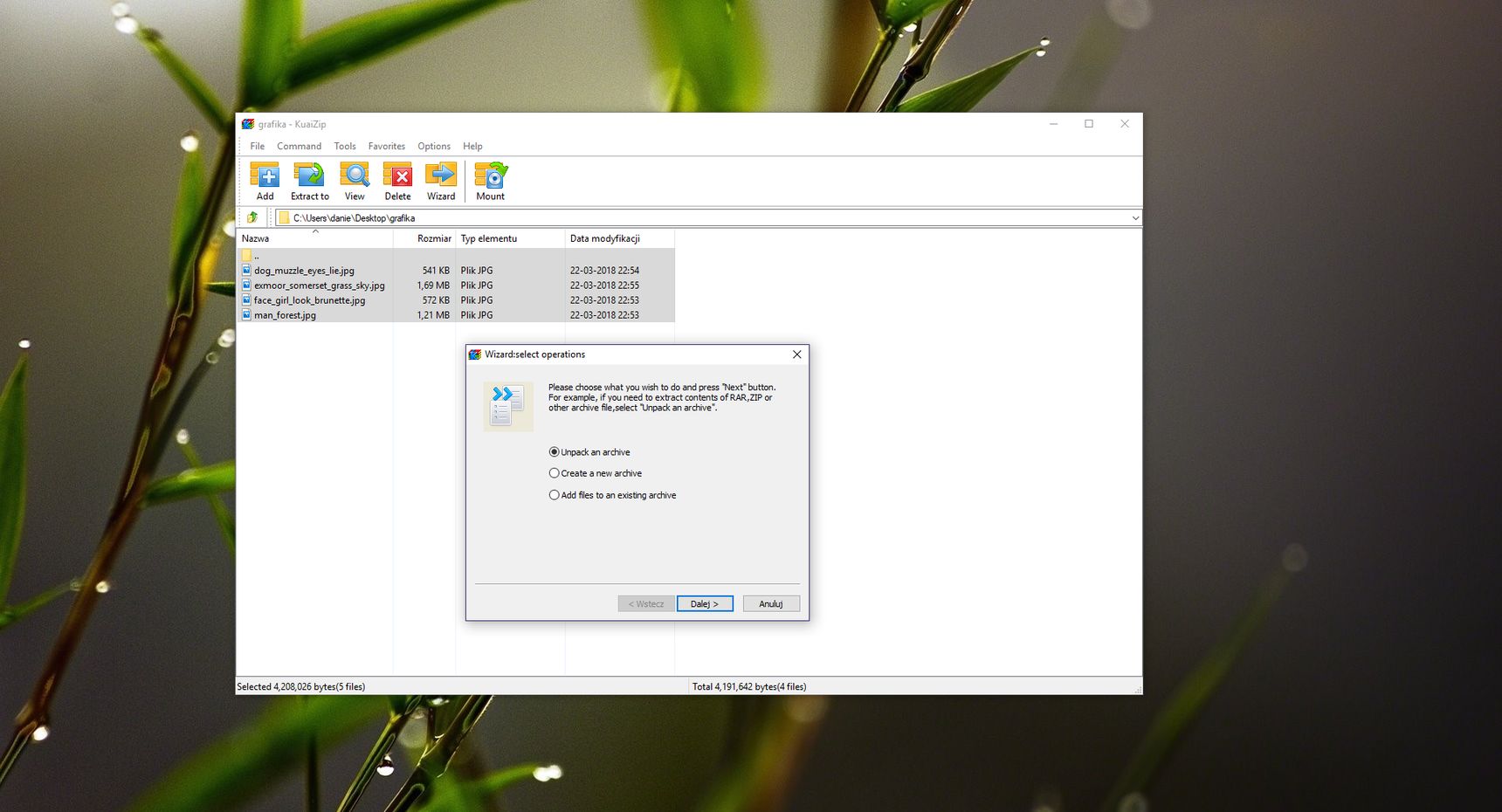Click the 572 KB size cell
This screenshot has height=812, width=1502.
point(436,300)
